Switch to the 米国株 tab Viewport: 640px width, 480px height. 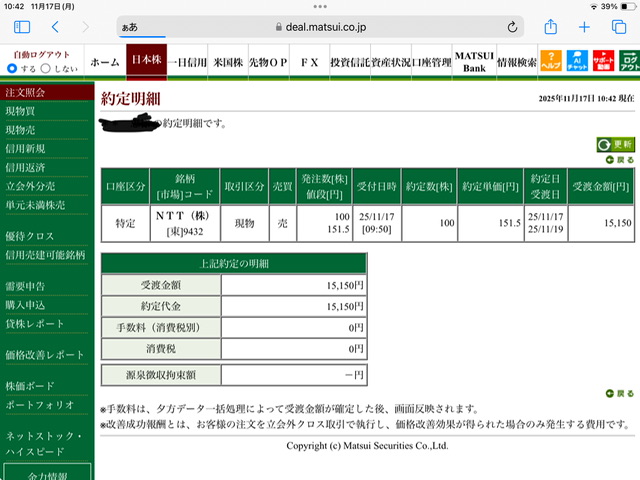(228, 62)
